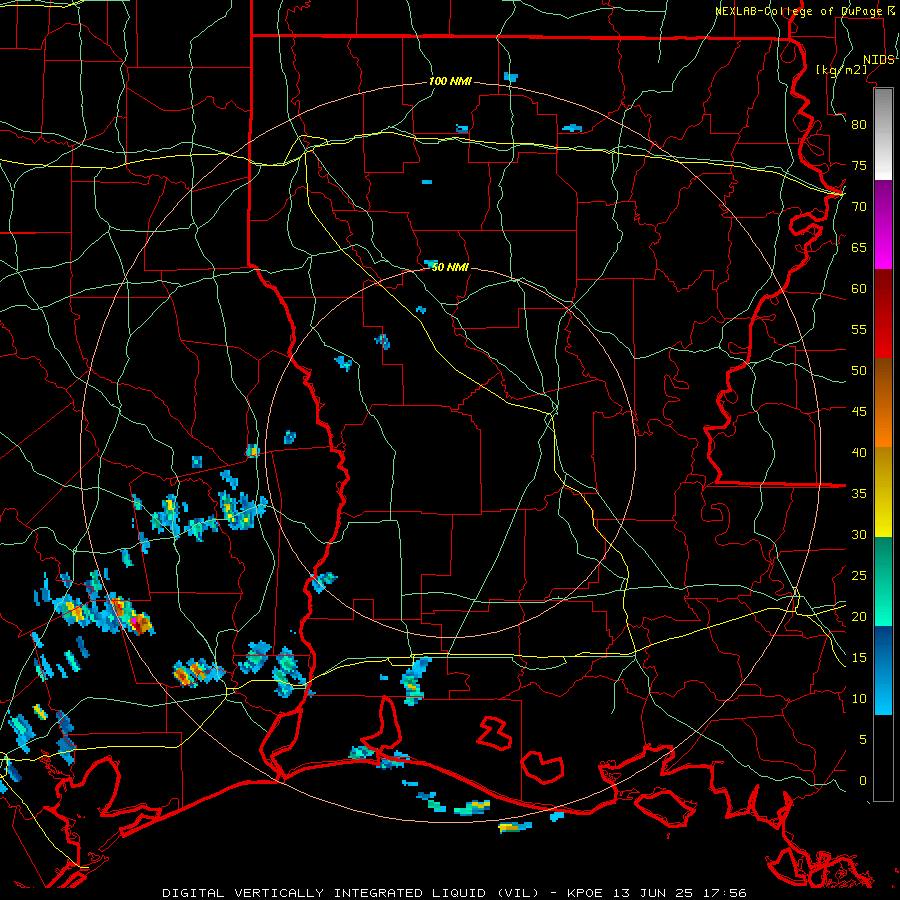Viewport: 900px width, 900px height.
Task: Click the green band of the VIL color bar
Action: (x=883, y=581)
